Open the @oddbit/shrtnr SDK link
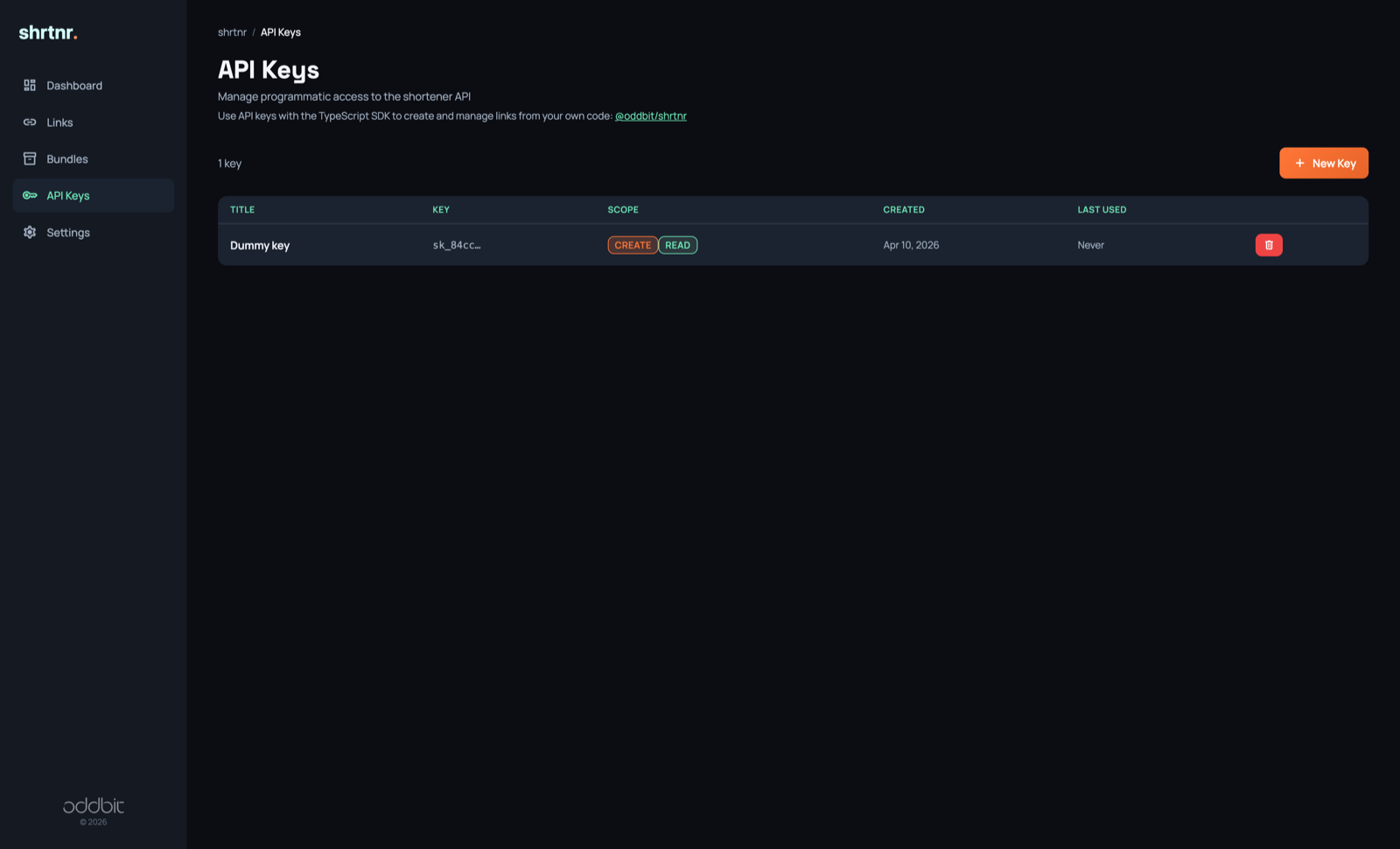This screenshot has height=849, width=1400. tap(651, 116)
